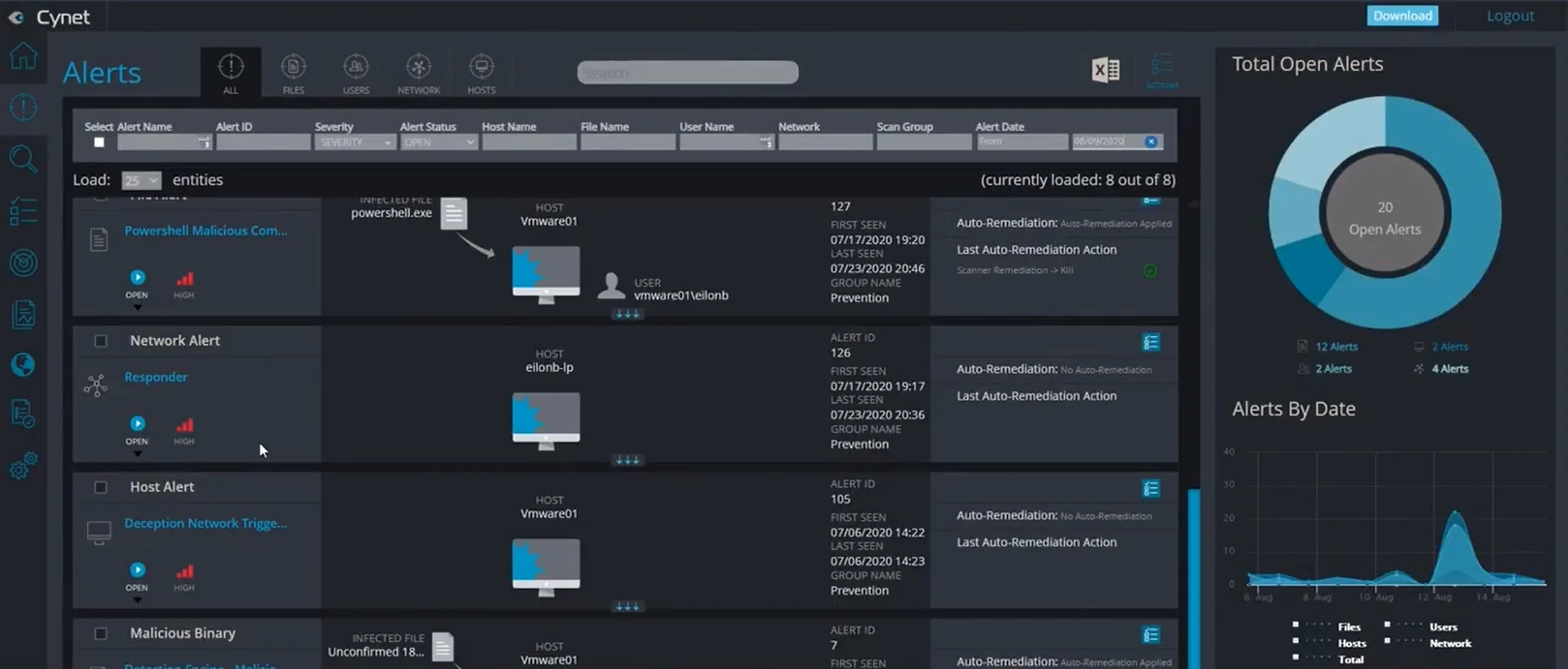Viewport: 1568px width, 669px height.
Task: Open the Severity filter dropdown
Action: 355,142
